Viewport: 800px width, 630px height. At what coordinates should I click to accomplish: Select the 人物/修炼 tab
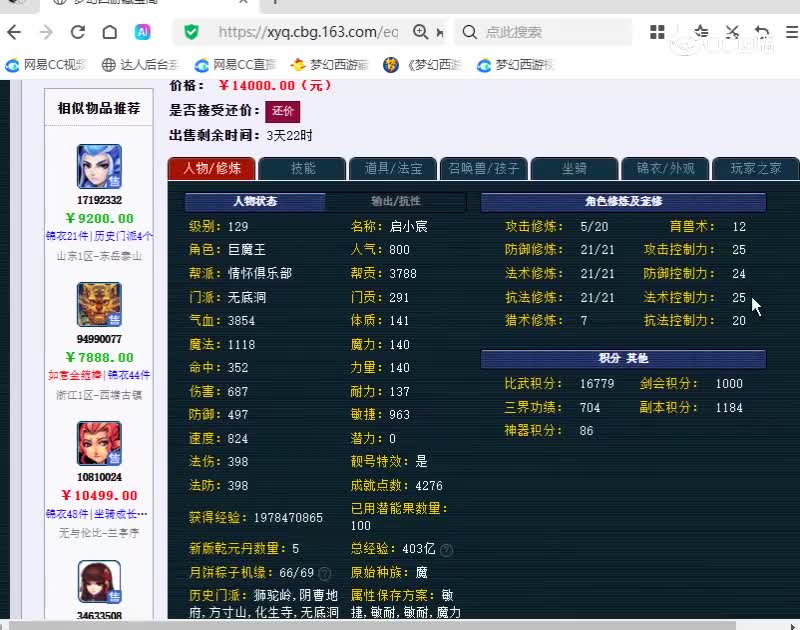pyautogui.click(x=212, y=168)
